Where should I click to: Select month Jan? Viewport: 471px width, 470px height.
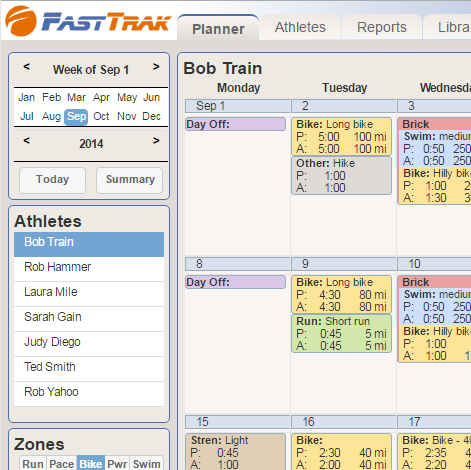(26, 97)
